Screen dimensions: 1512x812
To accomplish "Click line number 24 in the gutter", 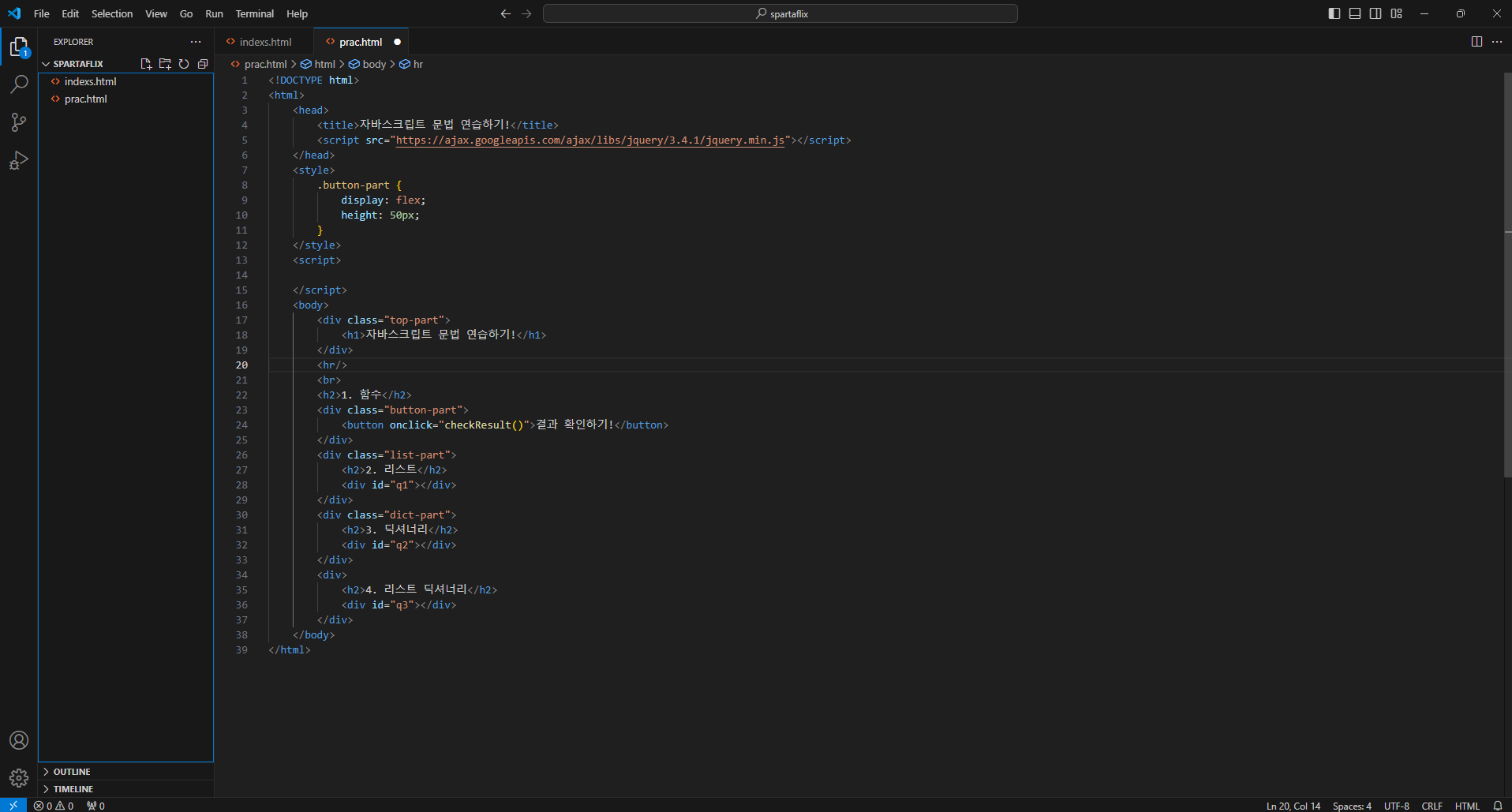I will (x=241, y=425).
